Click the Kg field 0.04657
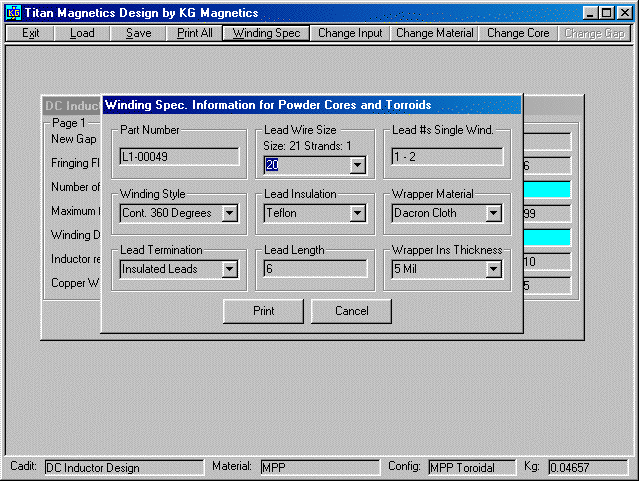Image resolution: width=639 pixels, height=481 pixels. pos(588,468)
